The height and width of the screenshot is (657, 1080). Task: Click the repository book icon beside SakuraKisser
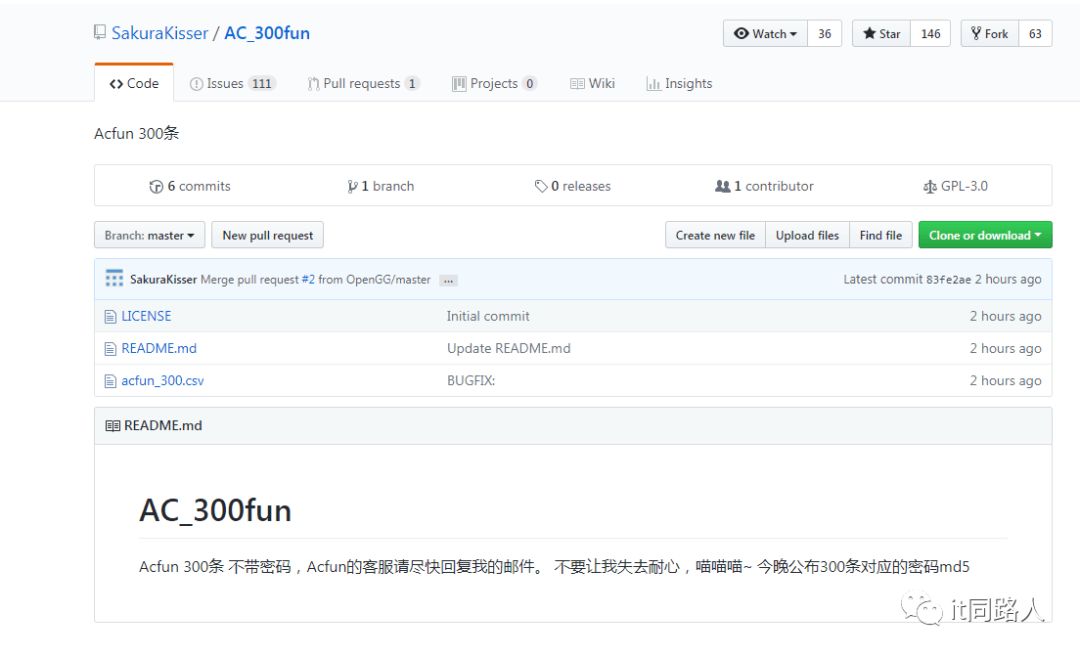click(x=100, y=32)
